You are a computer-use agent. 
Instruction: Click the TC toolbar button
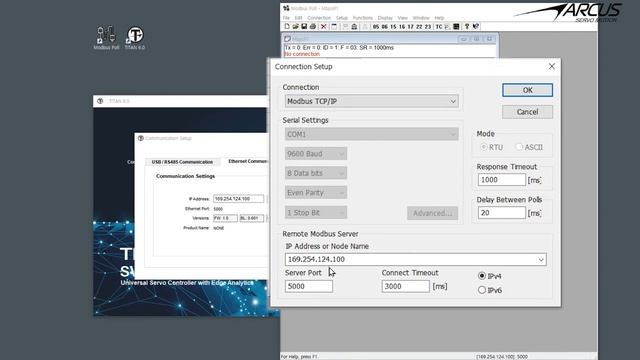pos(439,27)
